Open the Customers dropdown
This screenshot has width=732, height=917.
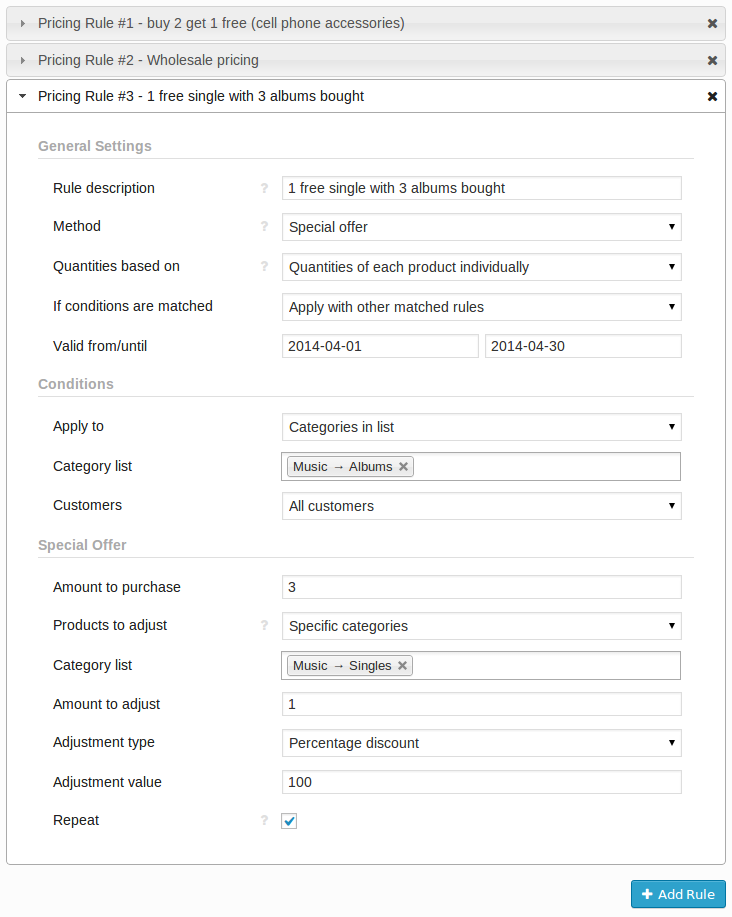click(x=481, y=506)
